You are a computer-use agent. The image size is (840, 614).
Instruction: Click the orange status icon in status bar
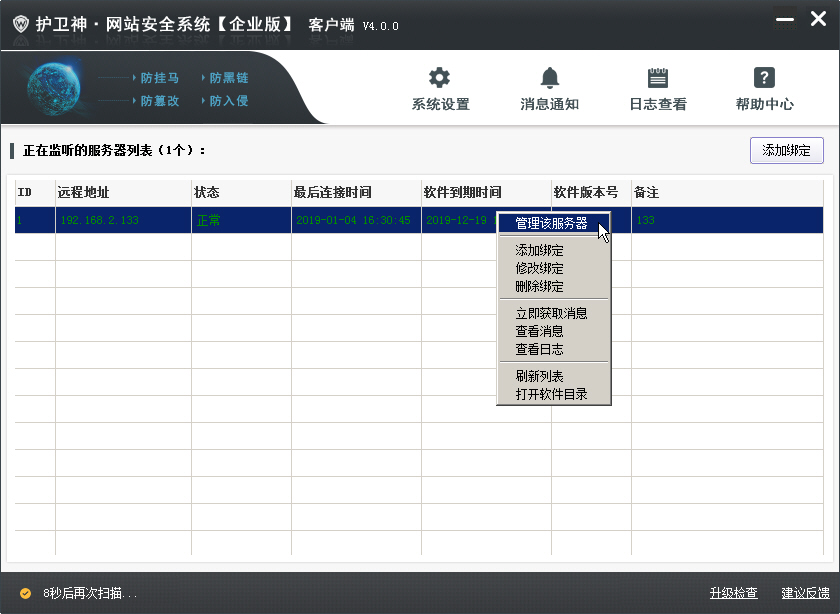tap(26, 593)
